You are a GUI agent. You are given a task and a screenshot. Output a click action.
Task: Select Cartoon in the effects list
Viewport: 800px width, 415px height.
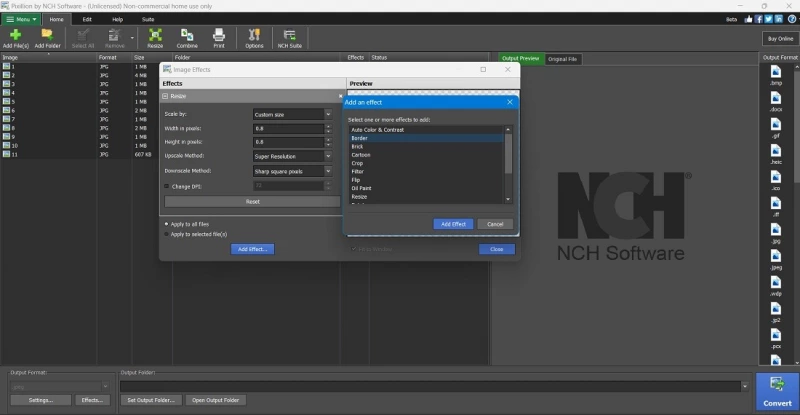point(361,155)
